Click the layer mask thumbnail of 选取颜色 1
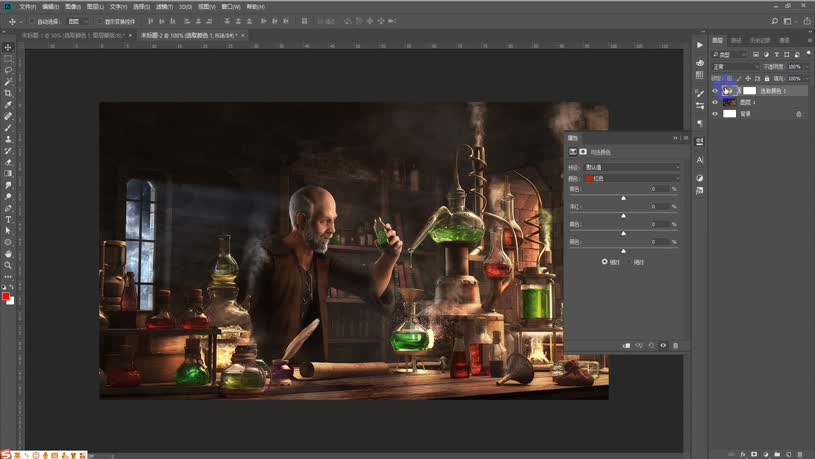The width and height of the screenshot is (815, 459). pos(750,90)
